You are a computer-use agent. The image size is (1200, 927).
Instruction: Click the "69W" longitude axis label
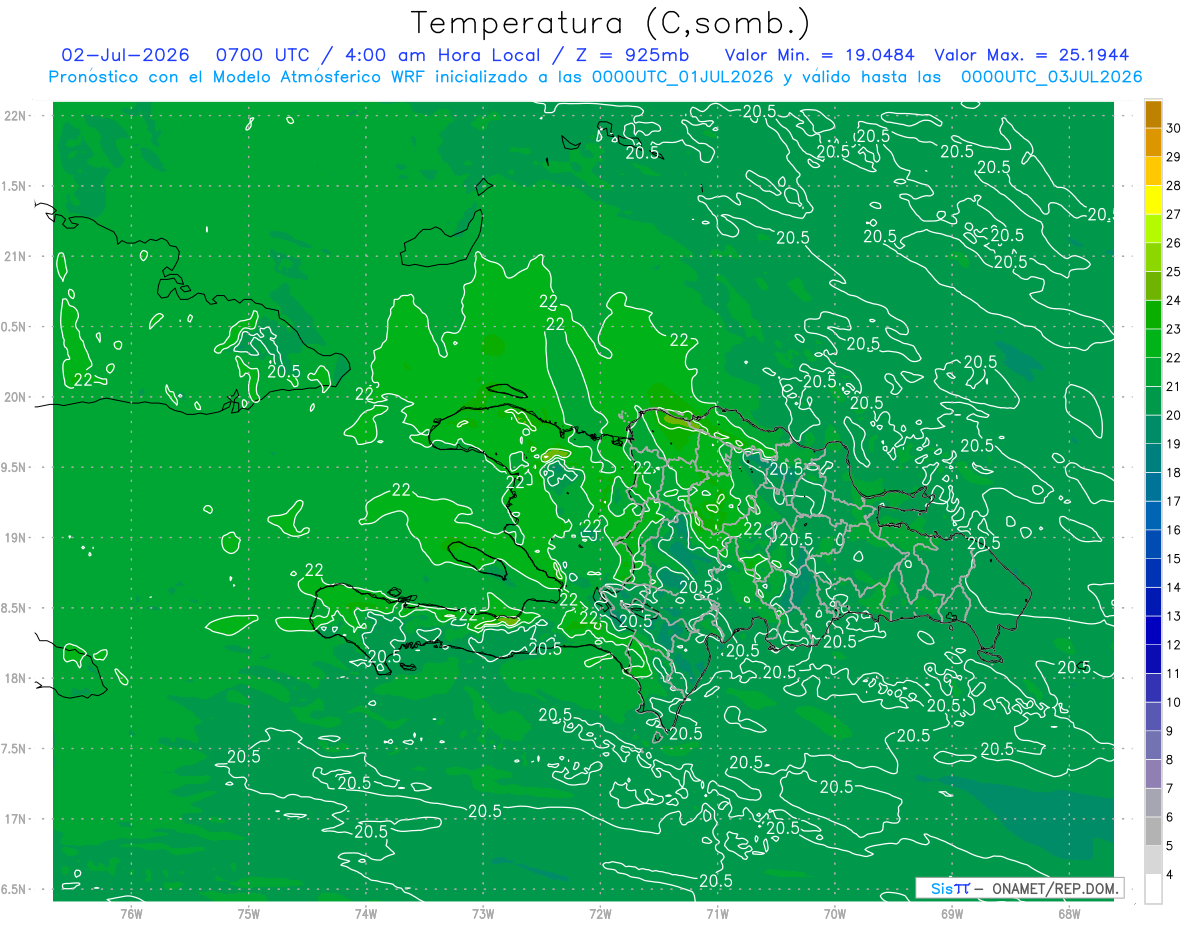point(952,913)
